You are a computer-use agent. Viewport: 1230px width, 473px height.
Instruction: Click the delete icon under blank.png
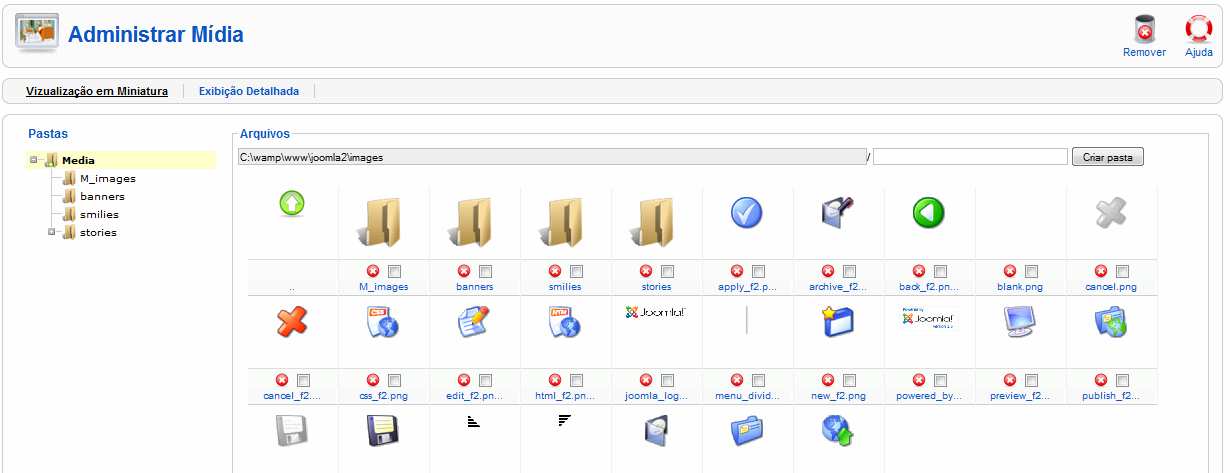click(x=1009, y=271)
